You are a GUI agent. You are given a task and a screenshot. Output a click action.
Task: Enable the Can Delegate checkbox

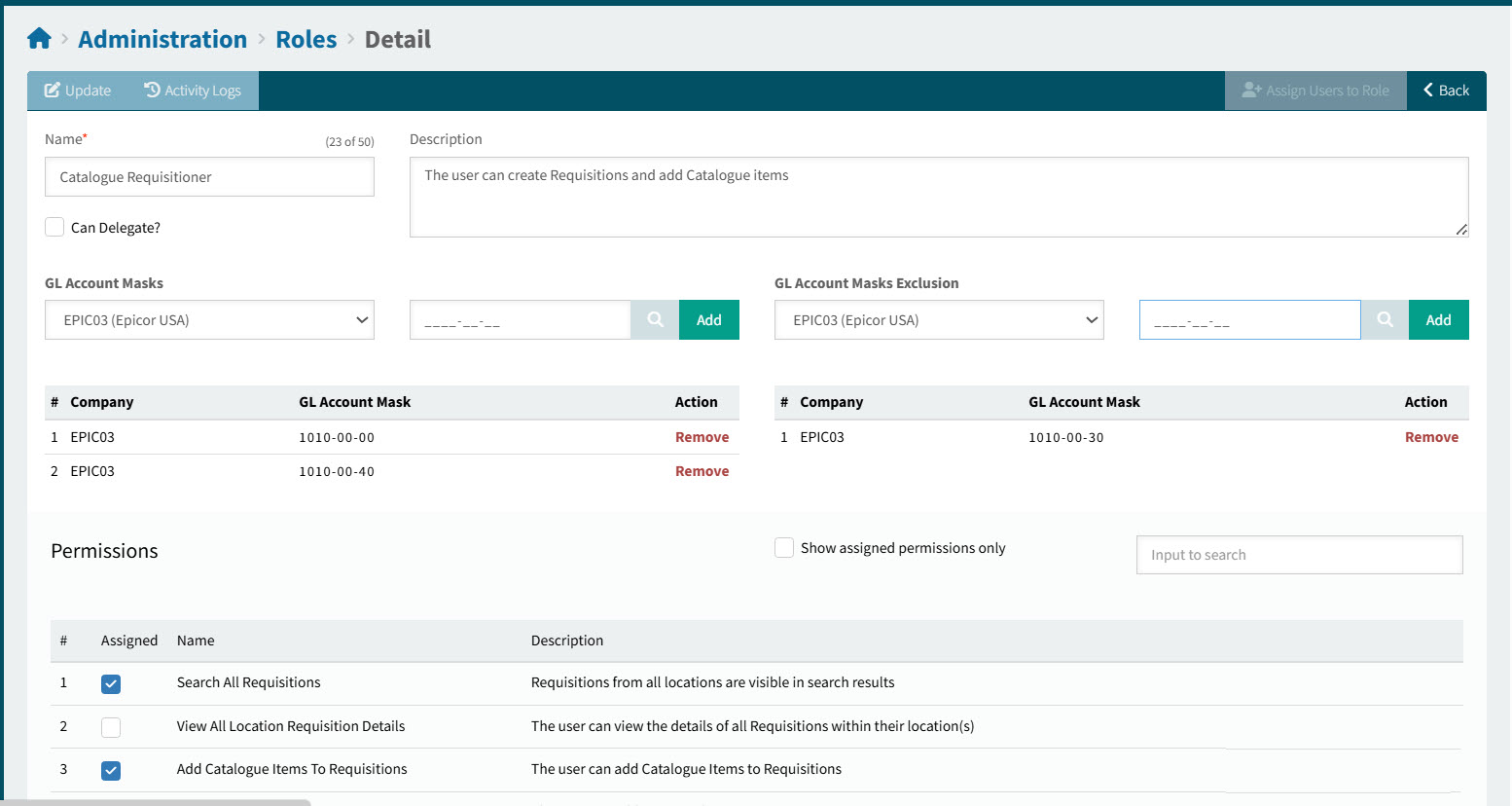pyautogui.click(x=55, y=227)
